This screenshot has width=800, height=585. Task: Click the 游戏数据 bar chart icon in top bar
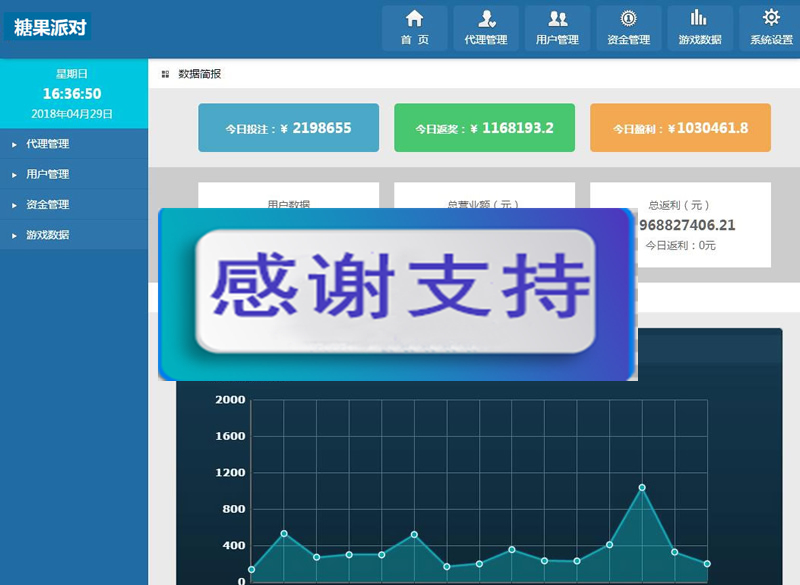coord(699,18)
